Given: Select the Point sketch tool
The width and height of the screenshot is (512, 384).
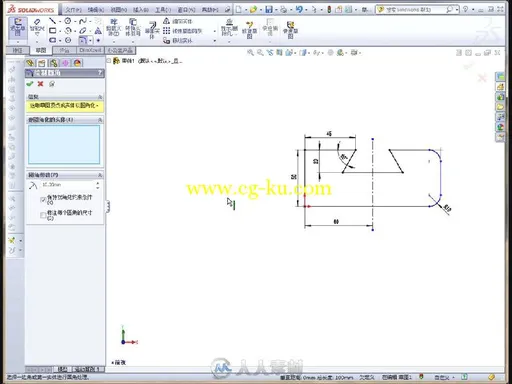Looking at the screenshot, I should [x=98, y=40].
